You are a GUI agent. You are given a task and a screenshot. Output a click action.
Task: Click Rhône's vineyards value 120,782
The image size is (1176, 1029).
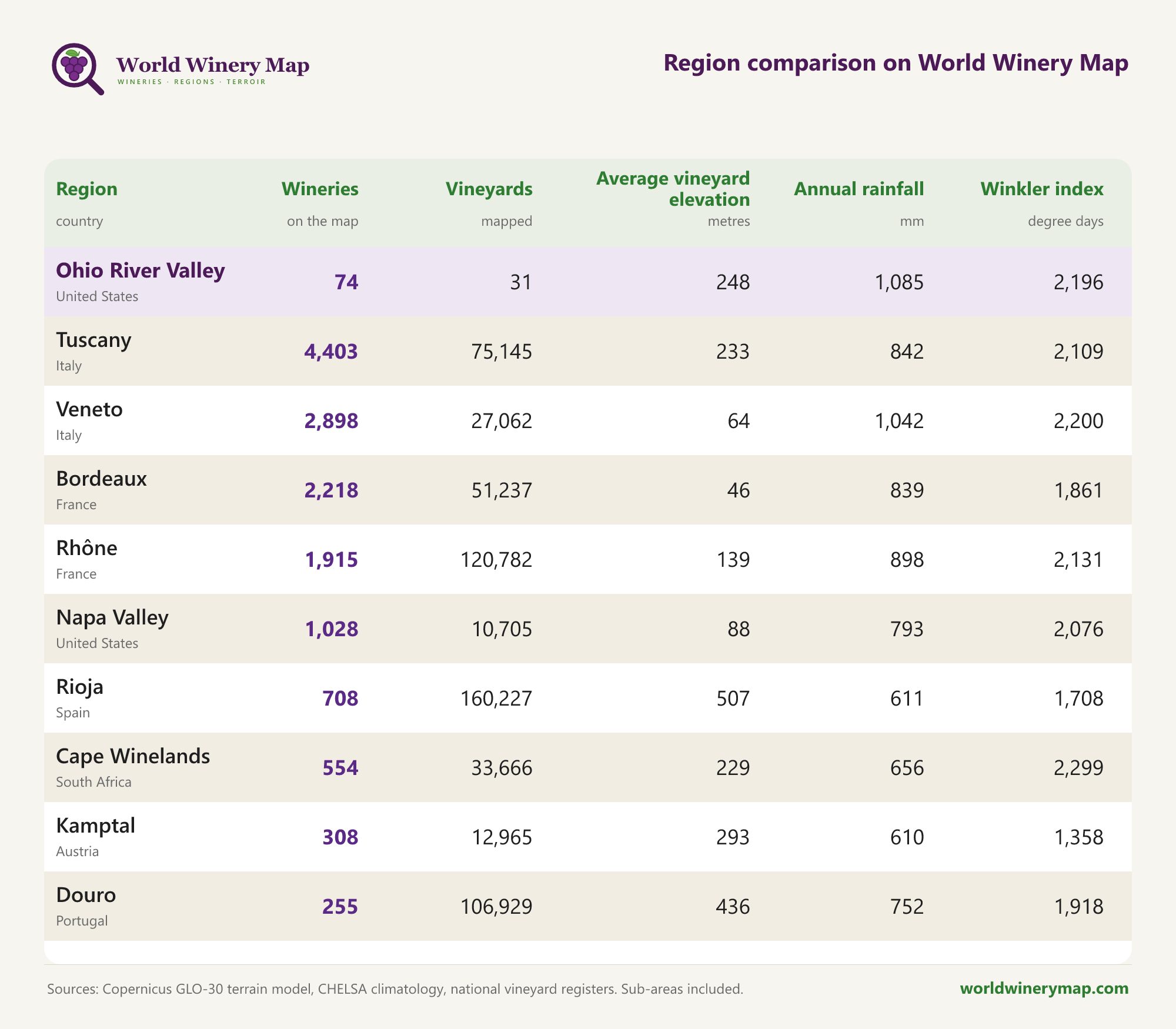[x=496, y=560]
